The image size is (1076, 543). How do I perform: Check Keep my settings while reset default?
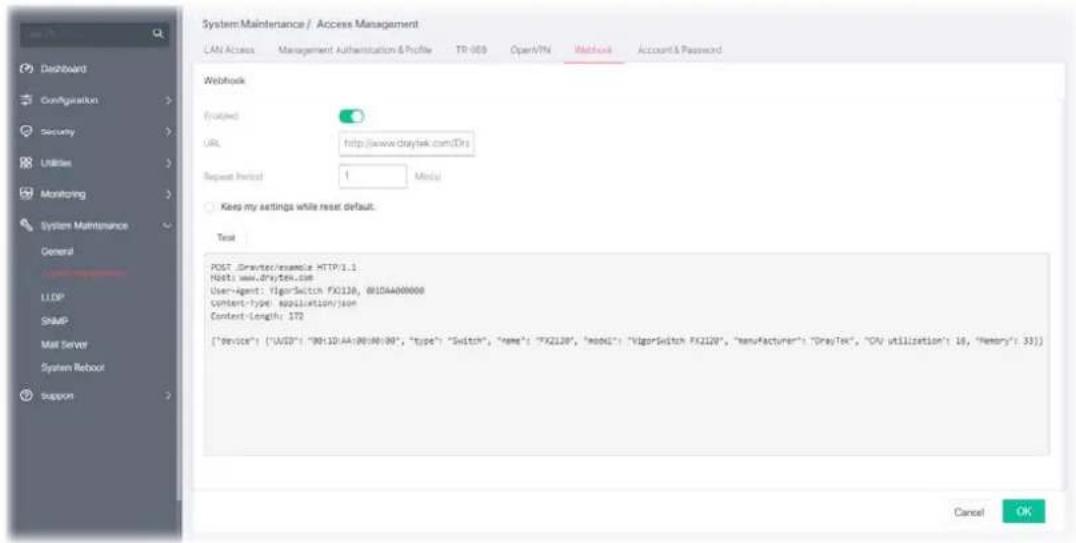tap(209, 207)
